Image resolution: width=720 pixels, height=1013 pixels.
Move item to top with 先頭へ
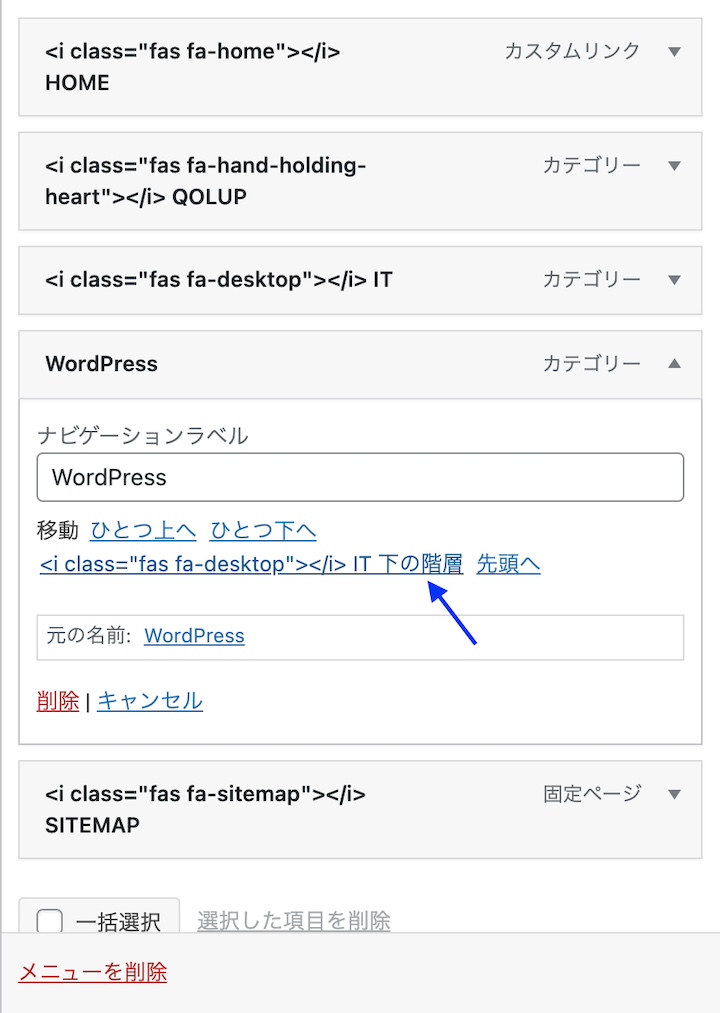point(508,564)
